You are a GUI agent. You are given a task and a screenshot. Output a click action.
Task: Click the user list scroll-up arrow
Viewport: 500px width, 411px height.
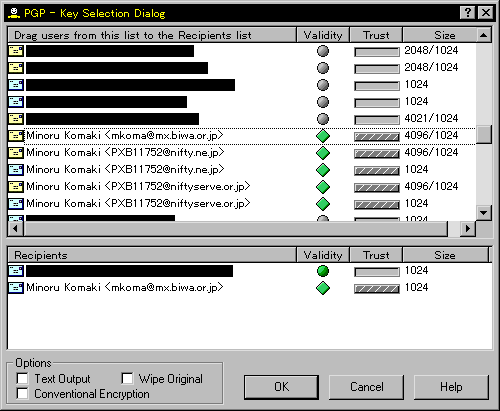(x=484, y=35)
